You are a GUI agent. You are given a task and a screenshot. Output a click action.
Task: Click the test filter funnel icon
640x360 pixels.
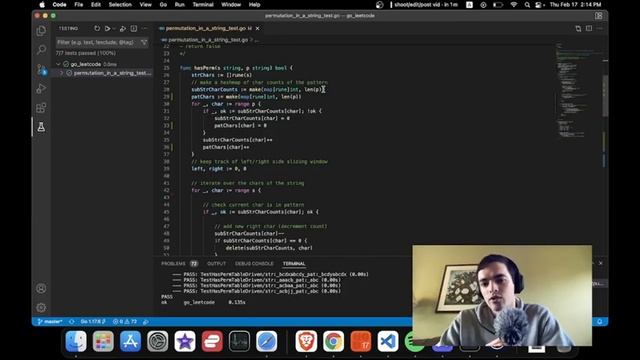click(x=144, y=42)
